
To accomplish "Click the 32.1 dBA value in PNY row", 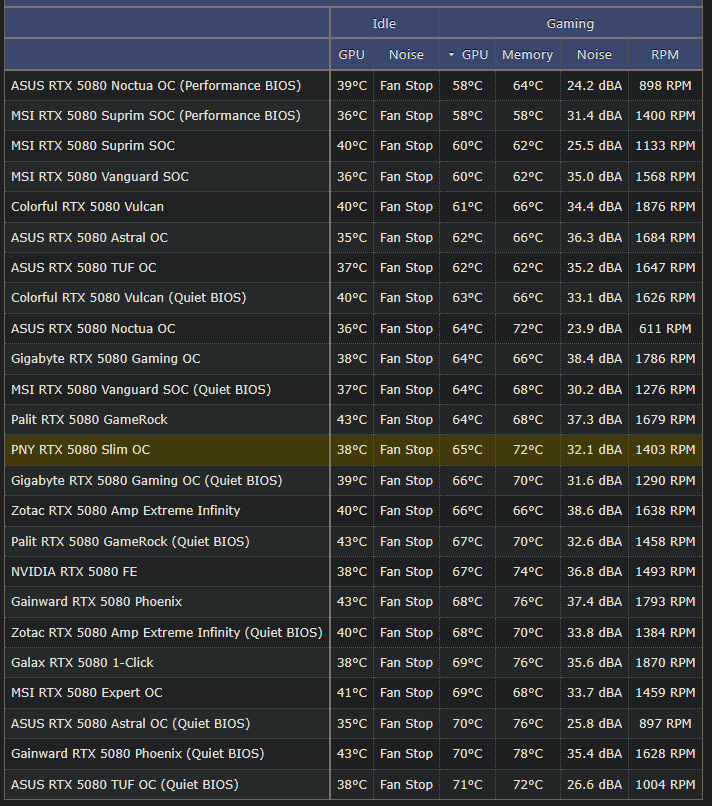I will tap(594, 450).
